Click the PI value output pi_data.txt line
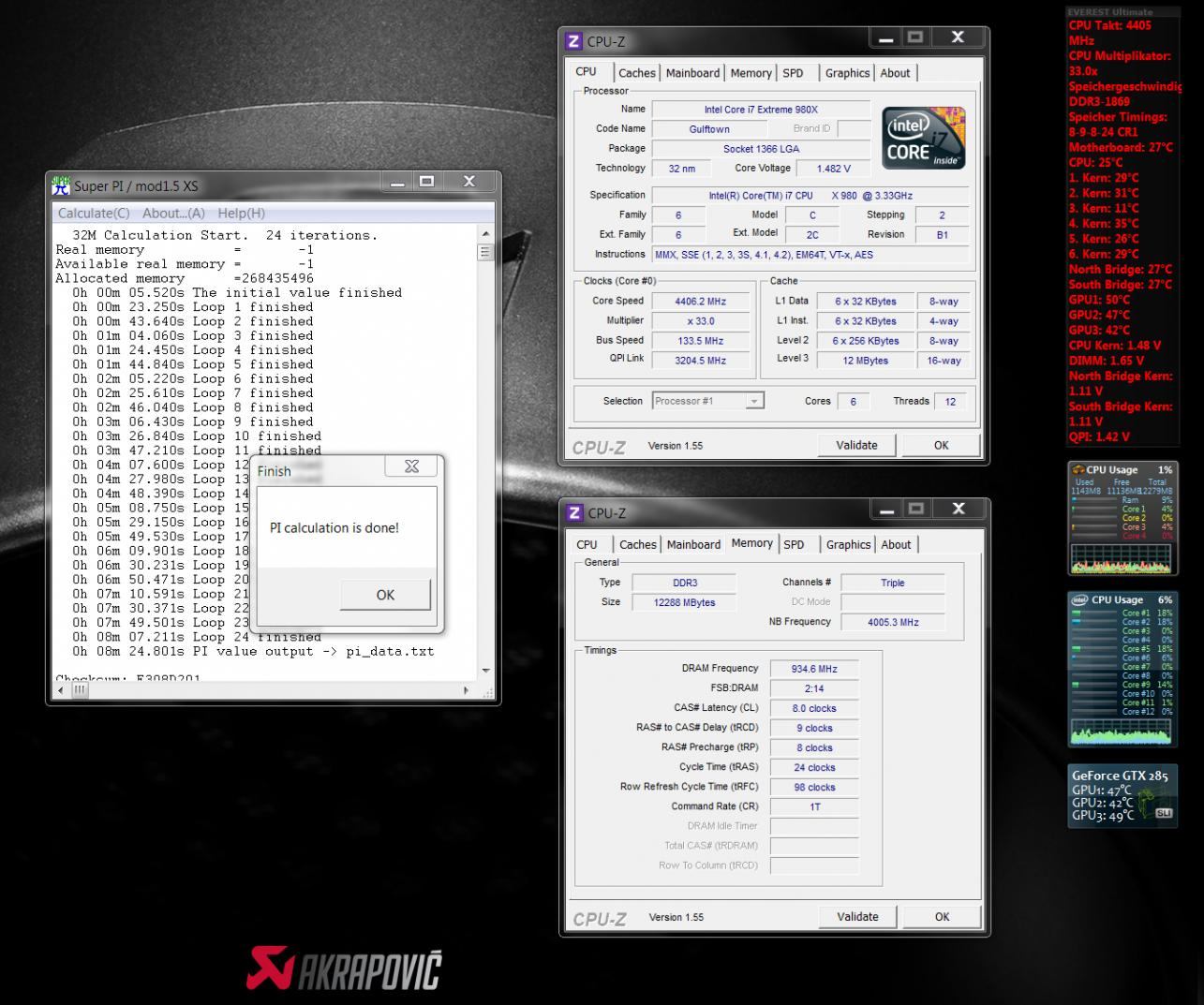 tap(253, 651)
